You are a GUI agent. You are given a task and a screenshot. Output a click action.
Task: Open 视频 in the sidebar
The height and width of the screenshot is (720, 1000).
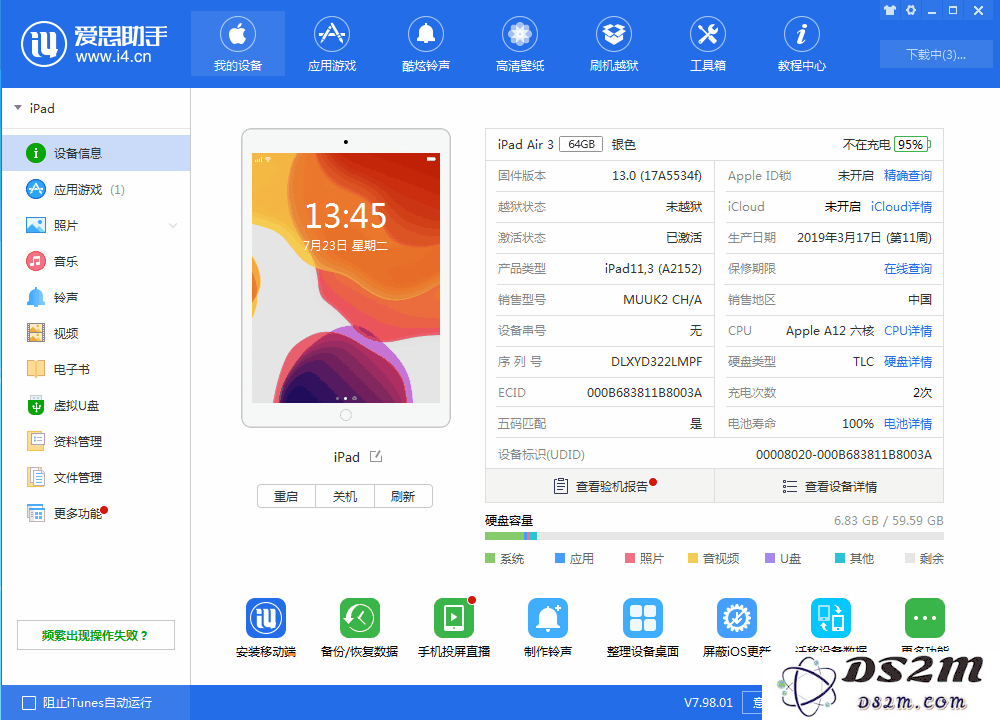(96, 333)
